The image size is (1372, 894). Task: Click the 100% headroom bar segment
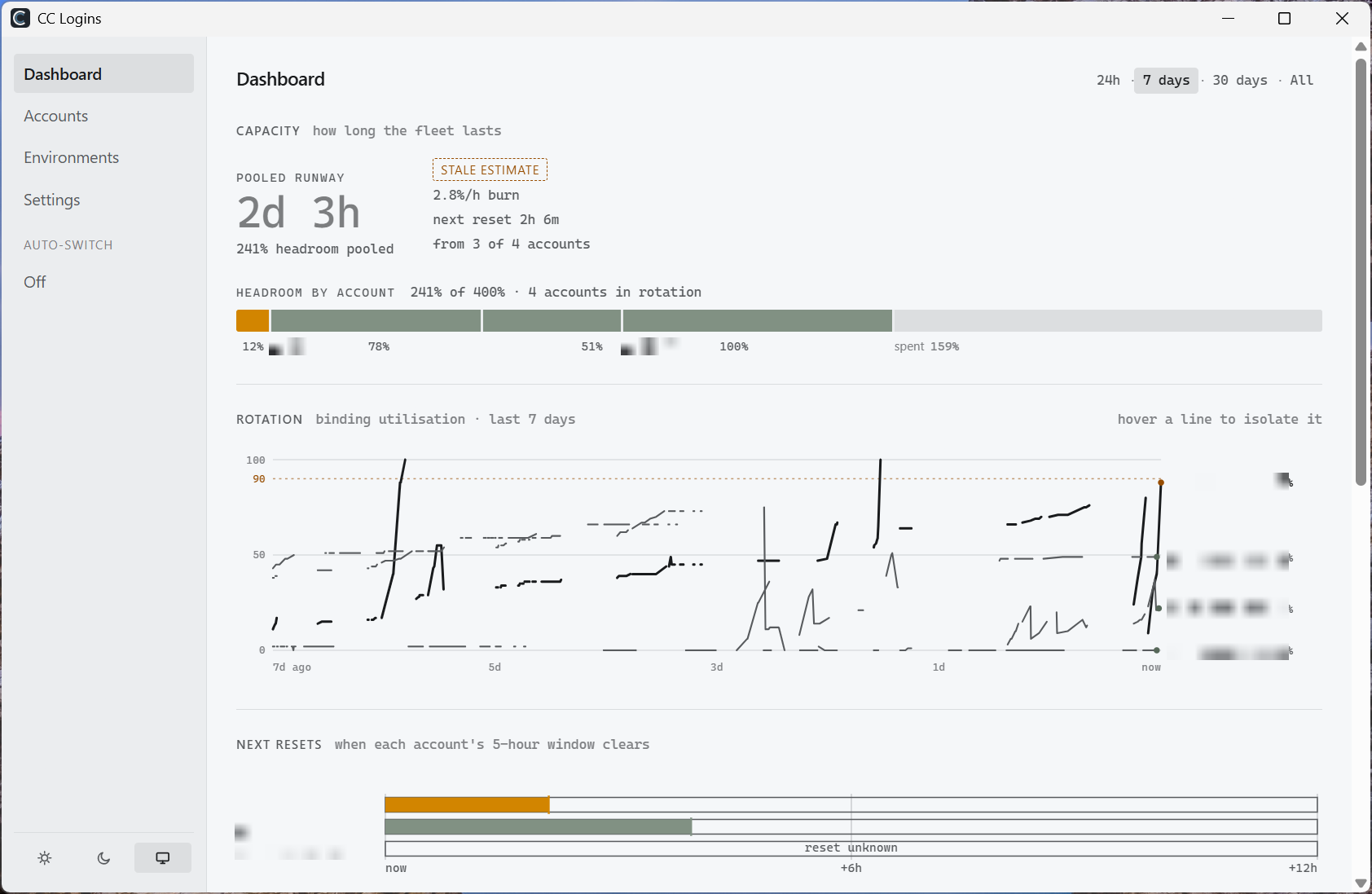click(x=758, y=321)
